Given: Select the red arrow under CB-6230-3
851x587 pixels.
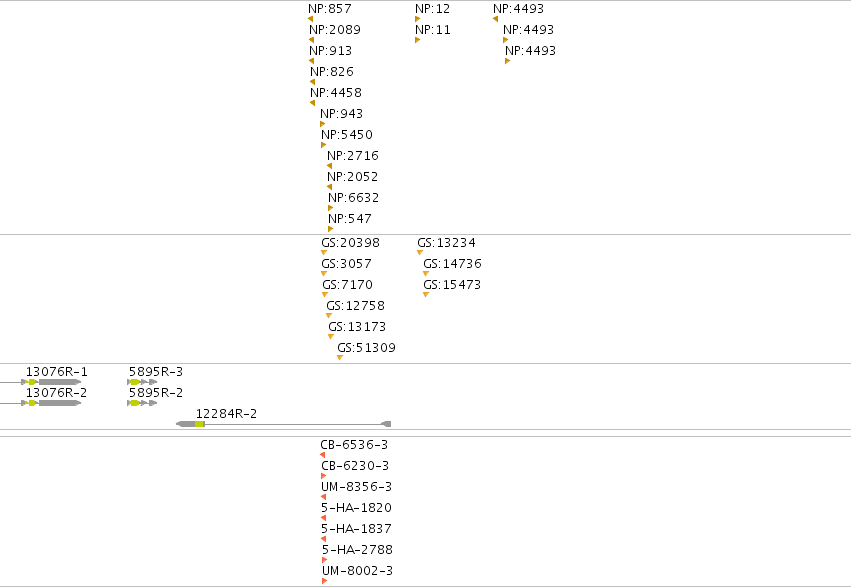Looking at the screenshot, I should click(324, 476).
